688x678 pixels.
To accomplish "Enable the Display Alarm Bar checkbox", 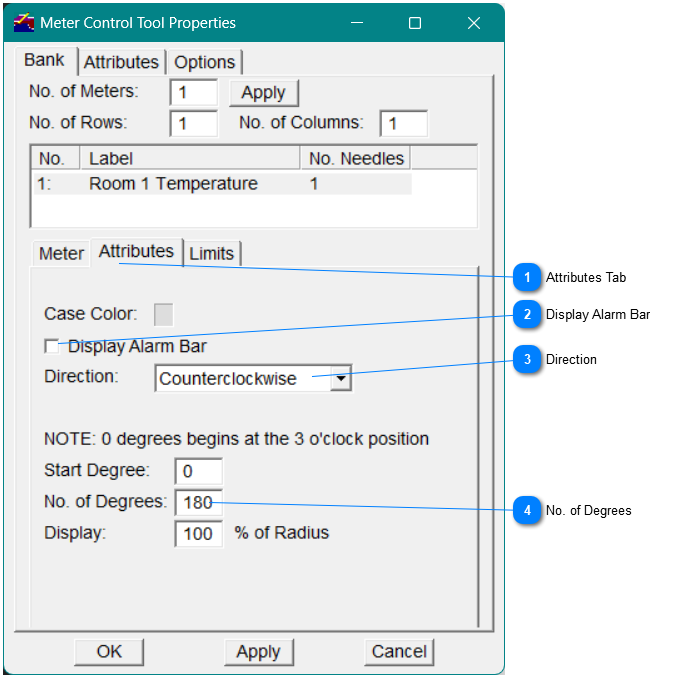I will pyautogui.click(x=52, y=346).
